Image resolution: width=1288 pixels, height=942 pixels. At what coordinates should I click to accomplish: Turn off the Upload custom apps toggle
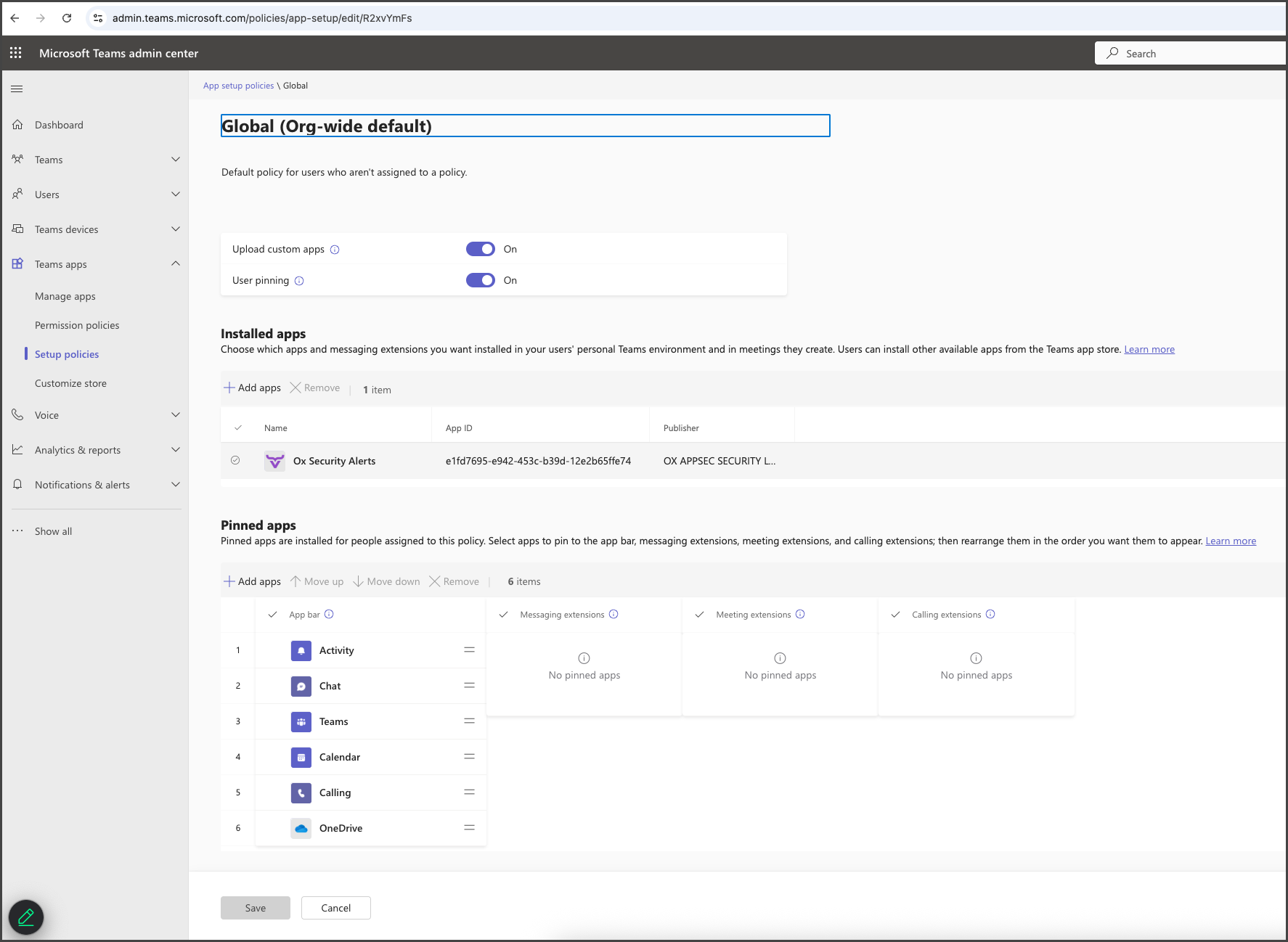[x=480, y=249]
